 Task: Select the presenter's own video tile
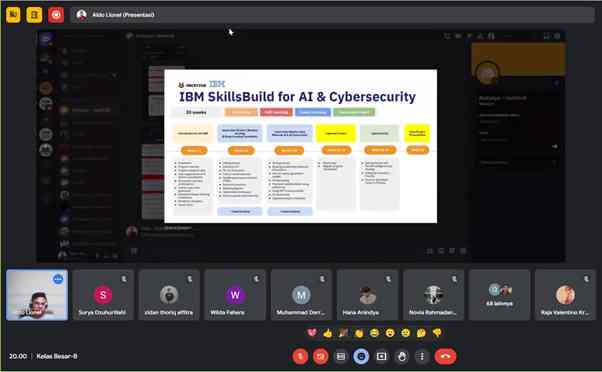tap(37, 295)
